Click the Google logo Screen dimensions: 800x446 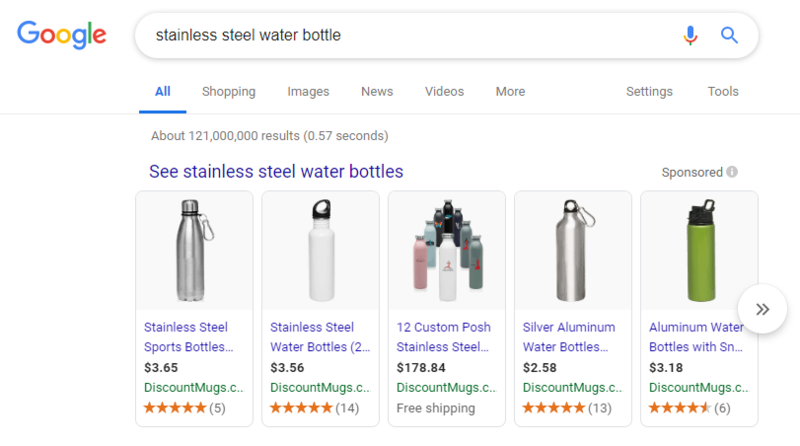pos(62,36)
